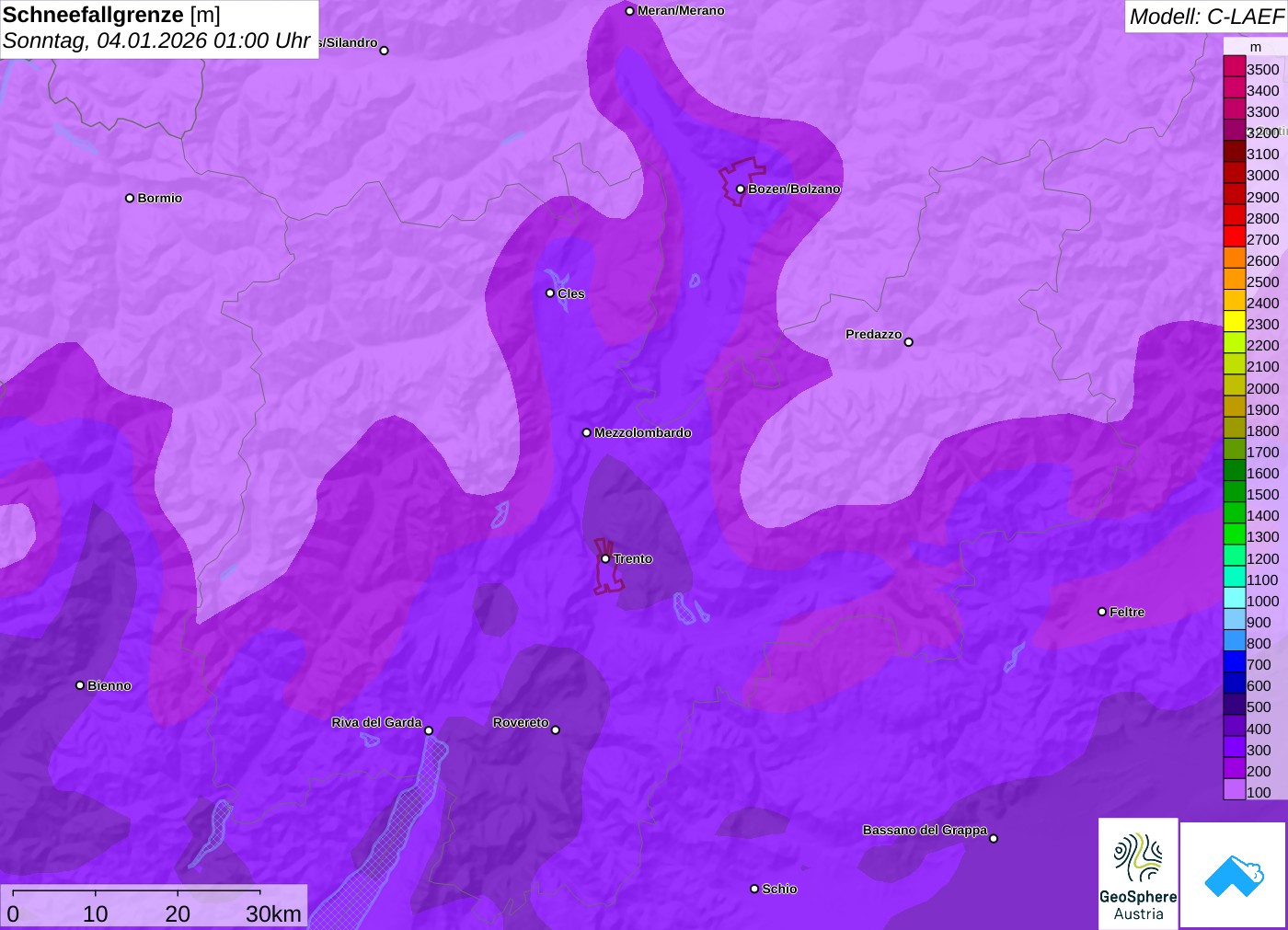Click the Bozen/Bolzano city marker
This screenshot has width=1288, height=930.
click(x=740, y=189)
